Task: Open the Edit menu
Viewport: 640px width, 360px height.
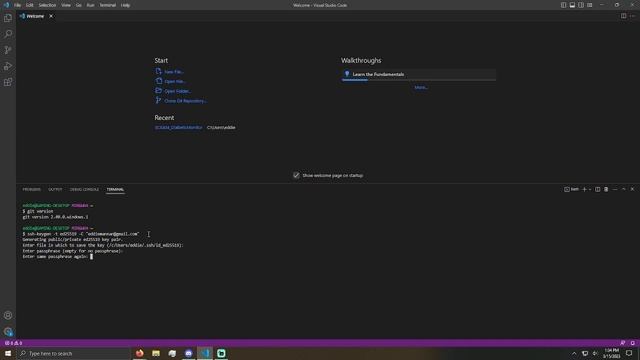Action: (29, 5)
